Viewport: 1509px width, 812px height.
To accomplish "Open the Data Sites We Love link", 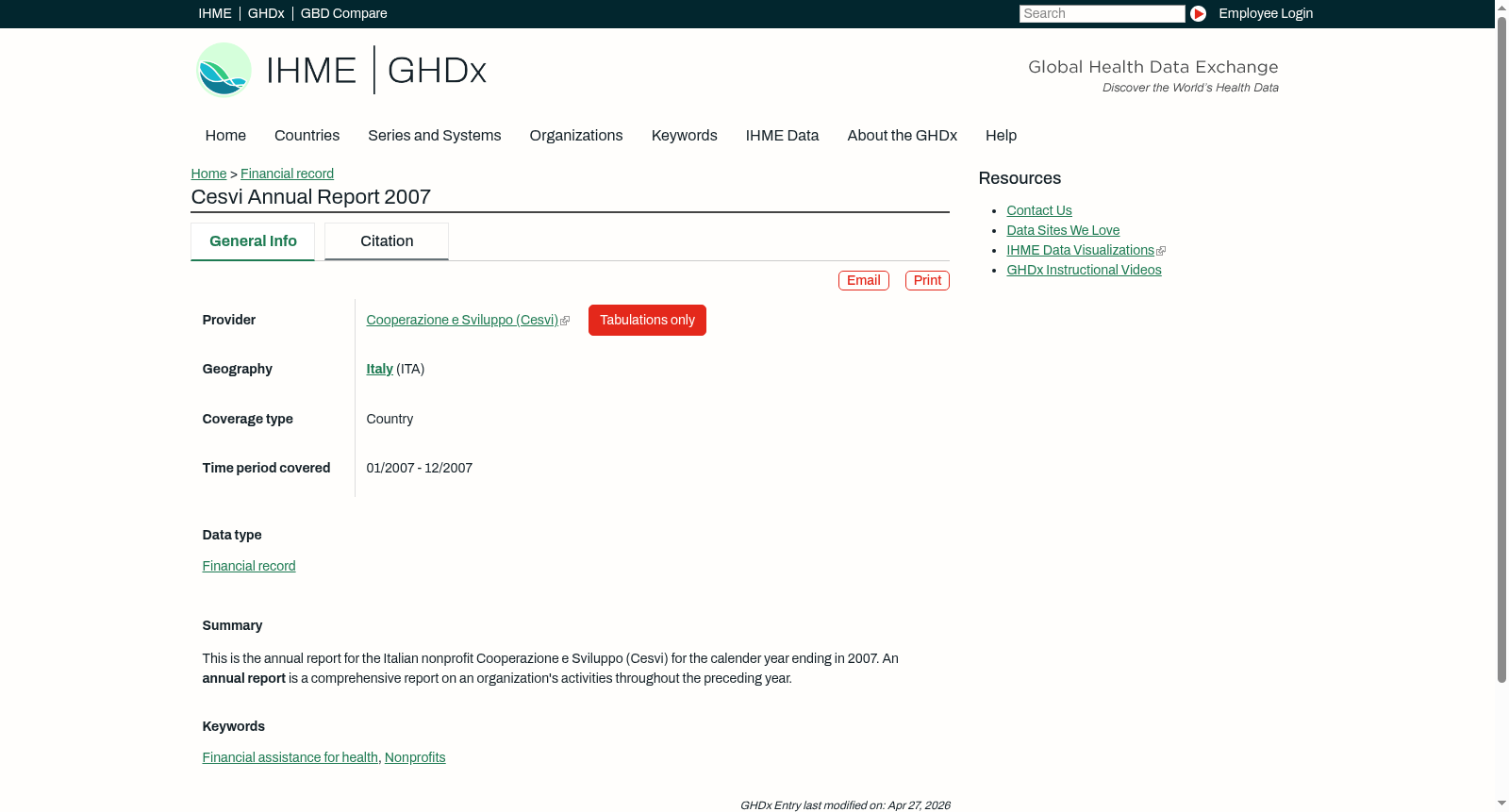I will [1063, 230].
